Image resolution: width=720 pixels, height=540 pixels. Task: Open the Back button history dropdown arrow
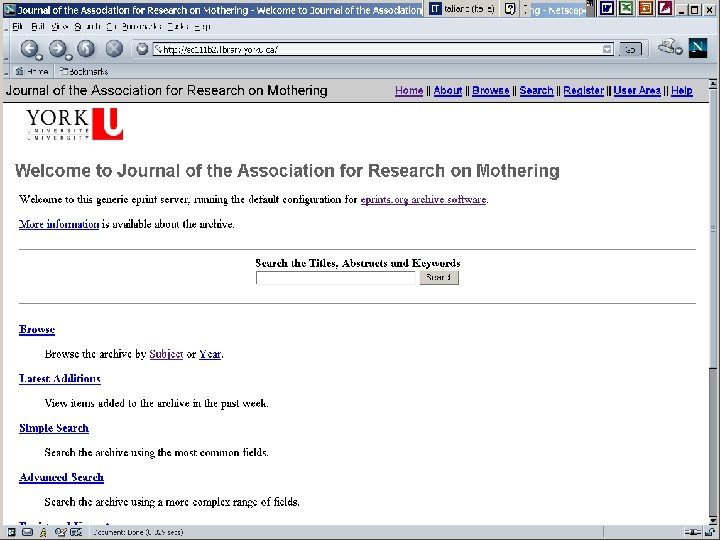pyautogui.click(x=40, y=57)
